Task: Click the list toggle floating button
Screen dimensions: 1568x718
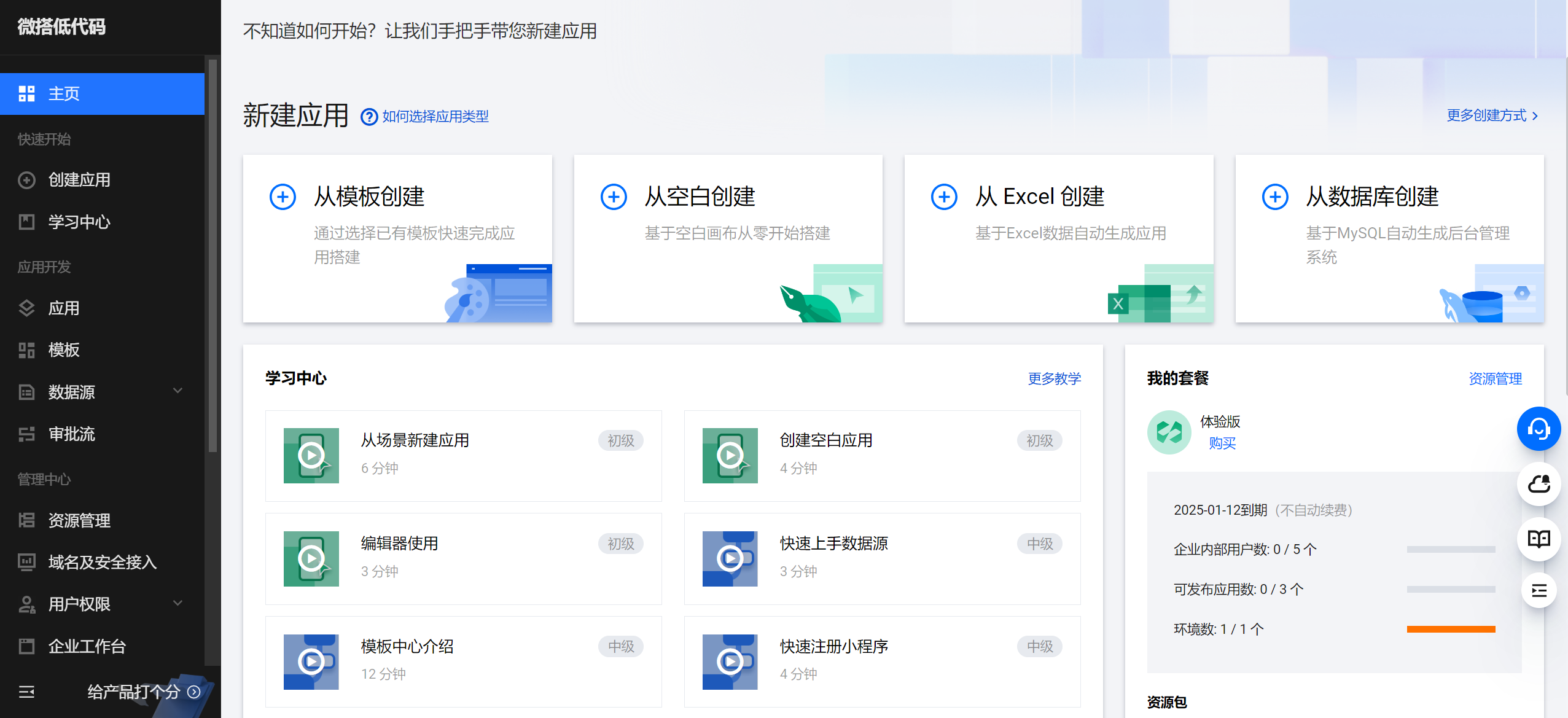Action: pyautogui.click(x=1539, y=591)
